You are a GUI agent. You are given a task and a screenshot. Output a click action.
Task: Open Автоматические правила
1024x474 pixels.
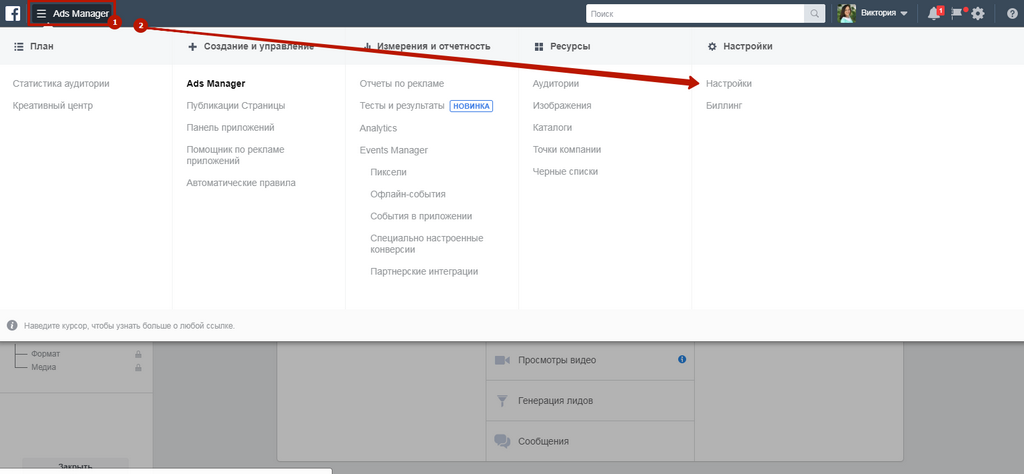pos(241,183)
